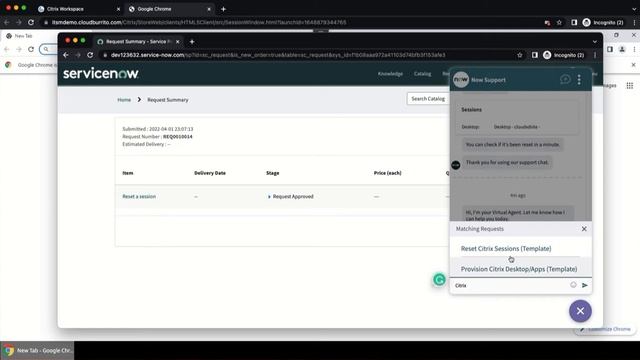Open the Catalog menu item
The height and width of the screenshot is (360, 640).
(x=422, y=74)
